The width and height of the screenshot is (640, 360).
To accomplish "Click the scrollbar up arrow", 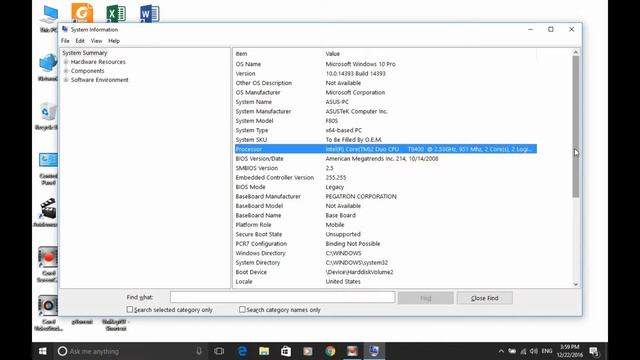I will (576, 52).
